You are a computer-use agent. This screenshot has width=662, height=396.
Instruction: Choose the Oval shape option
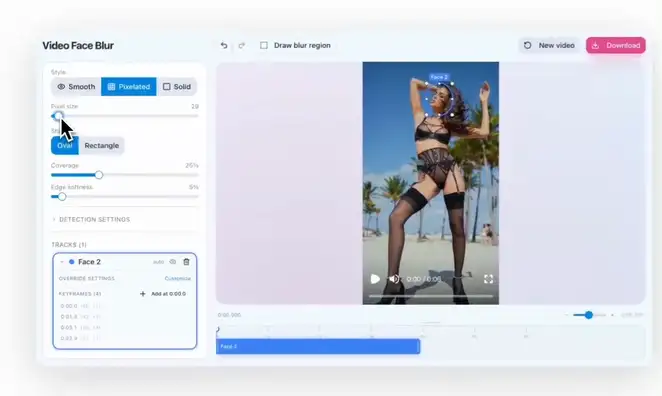[x=65, y=145]
